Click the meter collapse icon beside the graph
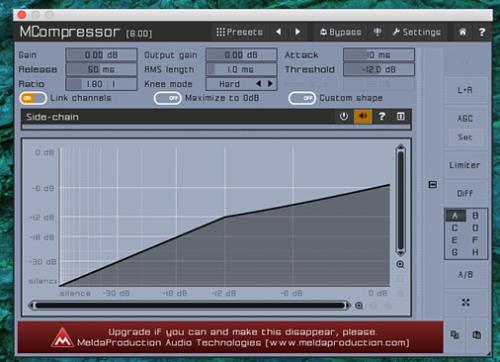Image resolution: width=500 pixels, height=362 pixels. (433, 184)
